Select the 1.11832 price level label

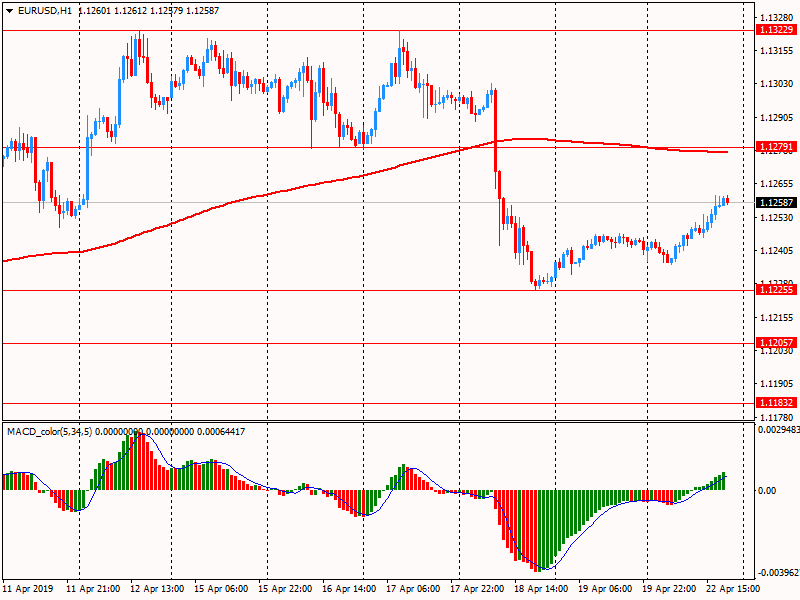[x=777, y=403]
